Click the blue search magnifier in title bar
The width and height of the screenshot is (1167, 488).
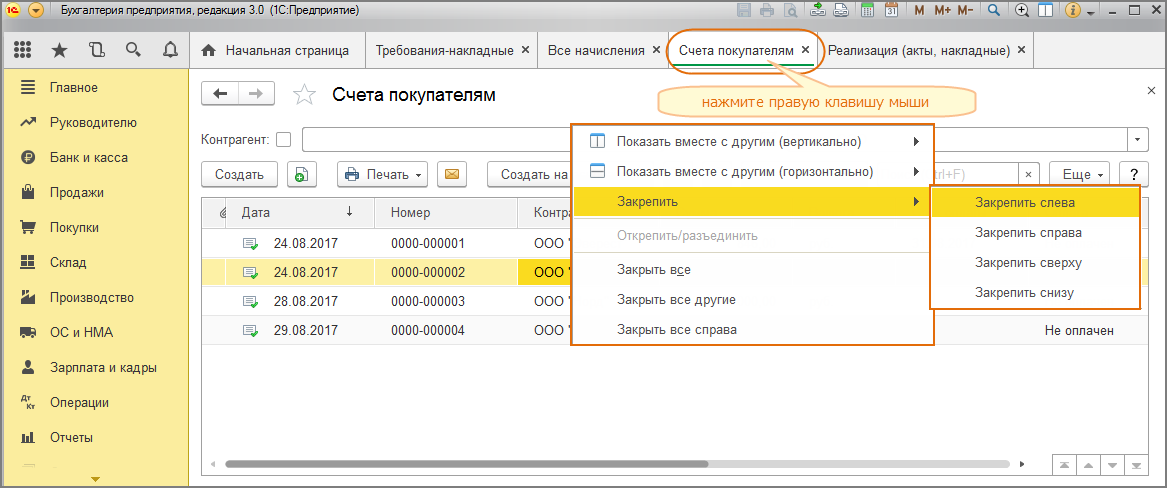tap(993, 11)
